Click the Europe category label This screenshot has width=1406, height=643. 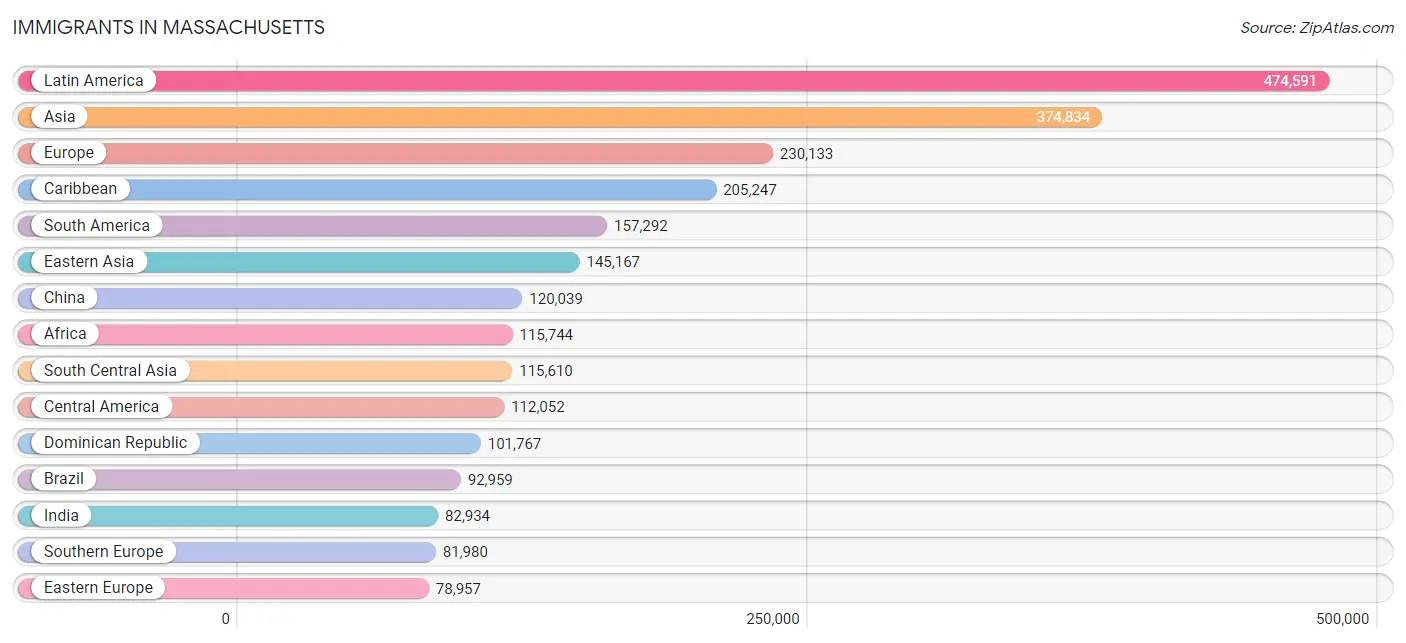click(68, 153)
